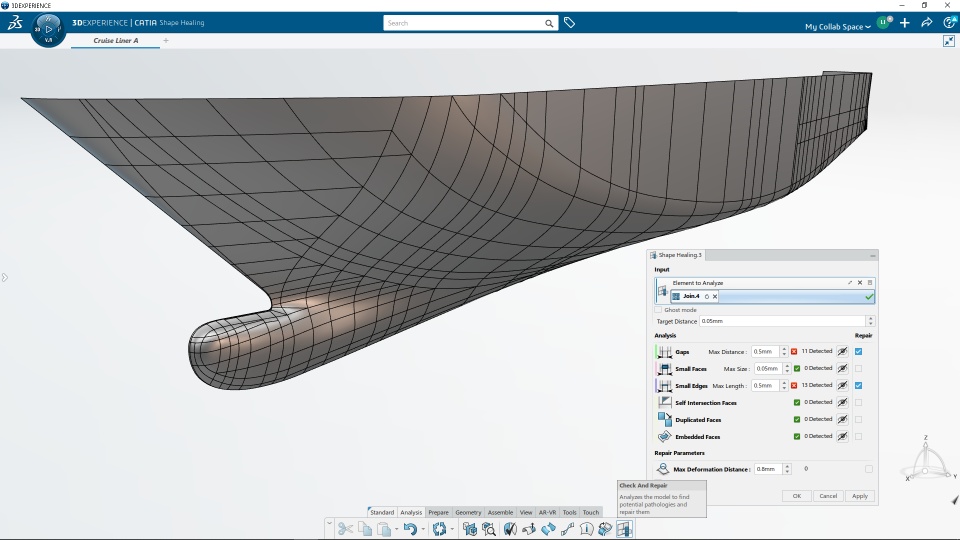960x540 pixels.
Task: Toggle Self Intersection Faces visibility eye
Action: 842,402
